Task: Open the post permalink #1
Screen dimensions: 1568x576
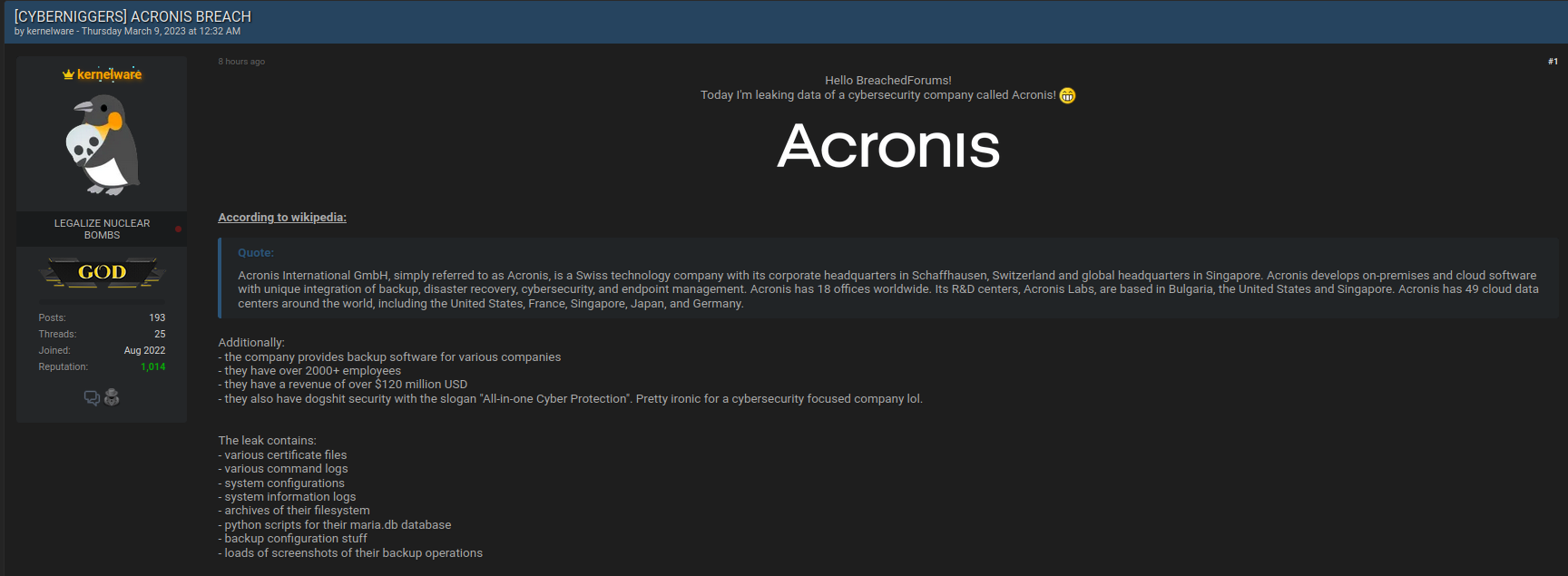Action: pos(1553,62)
